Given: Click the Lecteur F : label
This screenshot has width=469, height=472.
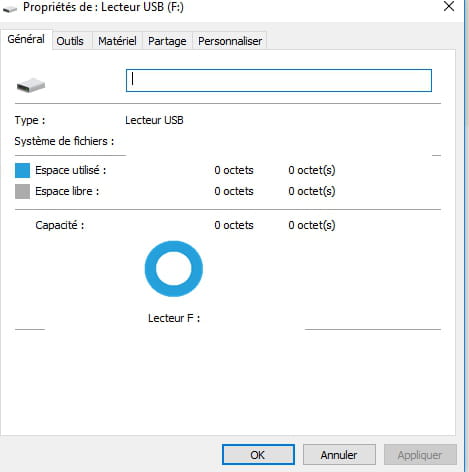Looking at the screenshot, I should click(174, 318).
